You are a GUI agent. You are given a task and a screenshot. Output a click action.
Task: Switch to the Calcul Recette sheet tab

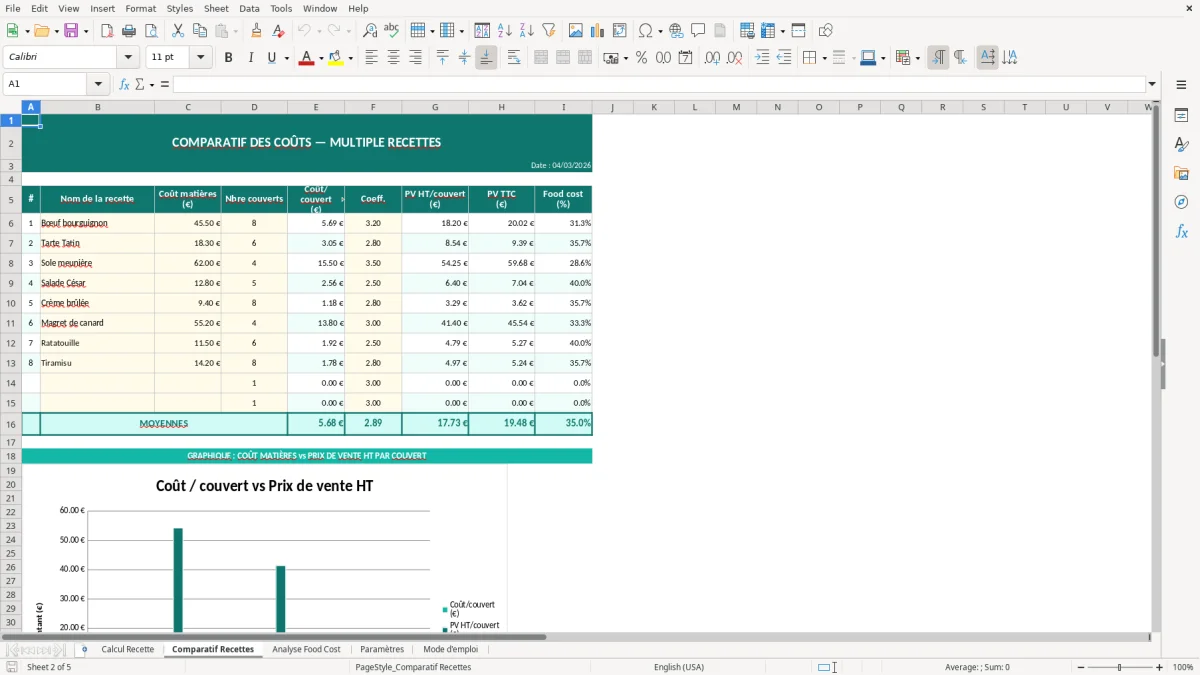point(127,649)
